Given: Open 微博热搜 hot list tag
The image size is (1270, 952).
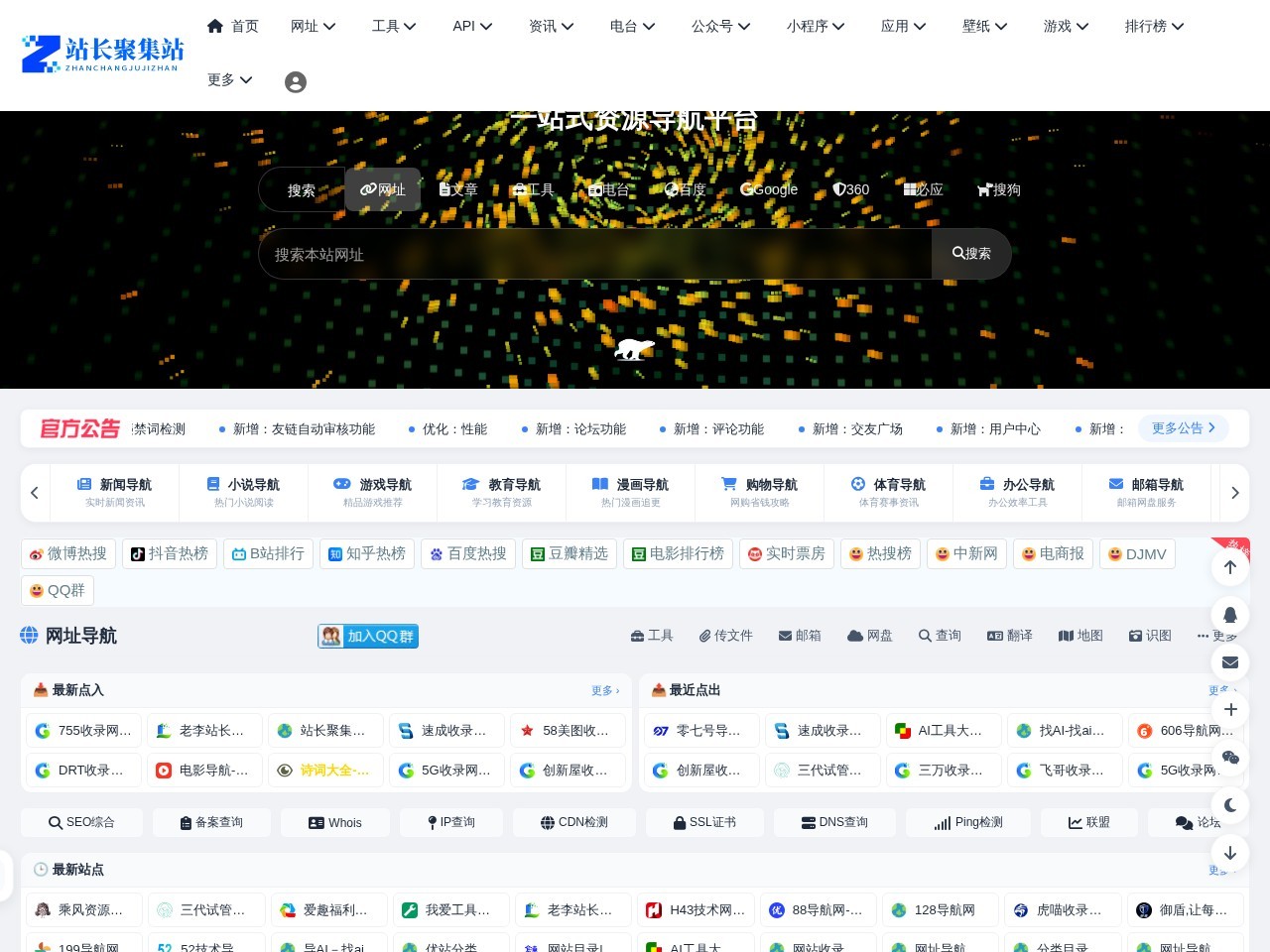Looking at the screenshot, I should (68, 553).
